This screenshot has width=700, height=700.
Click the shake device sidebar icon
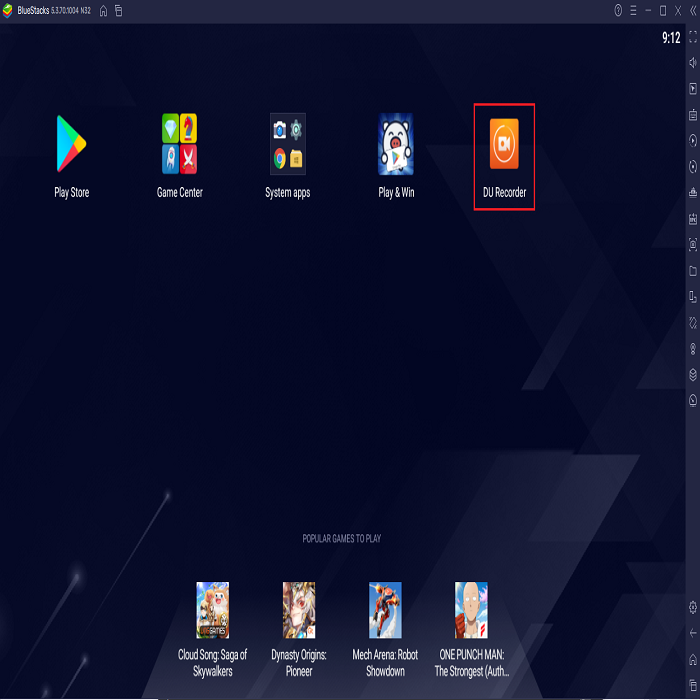point(693,322)
